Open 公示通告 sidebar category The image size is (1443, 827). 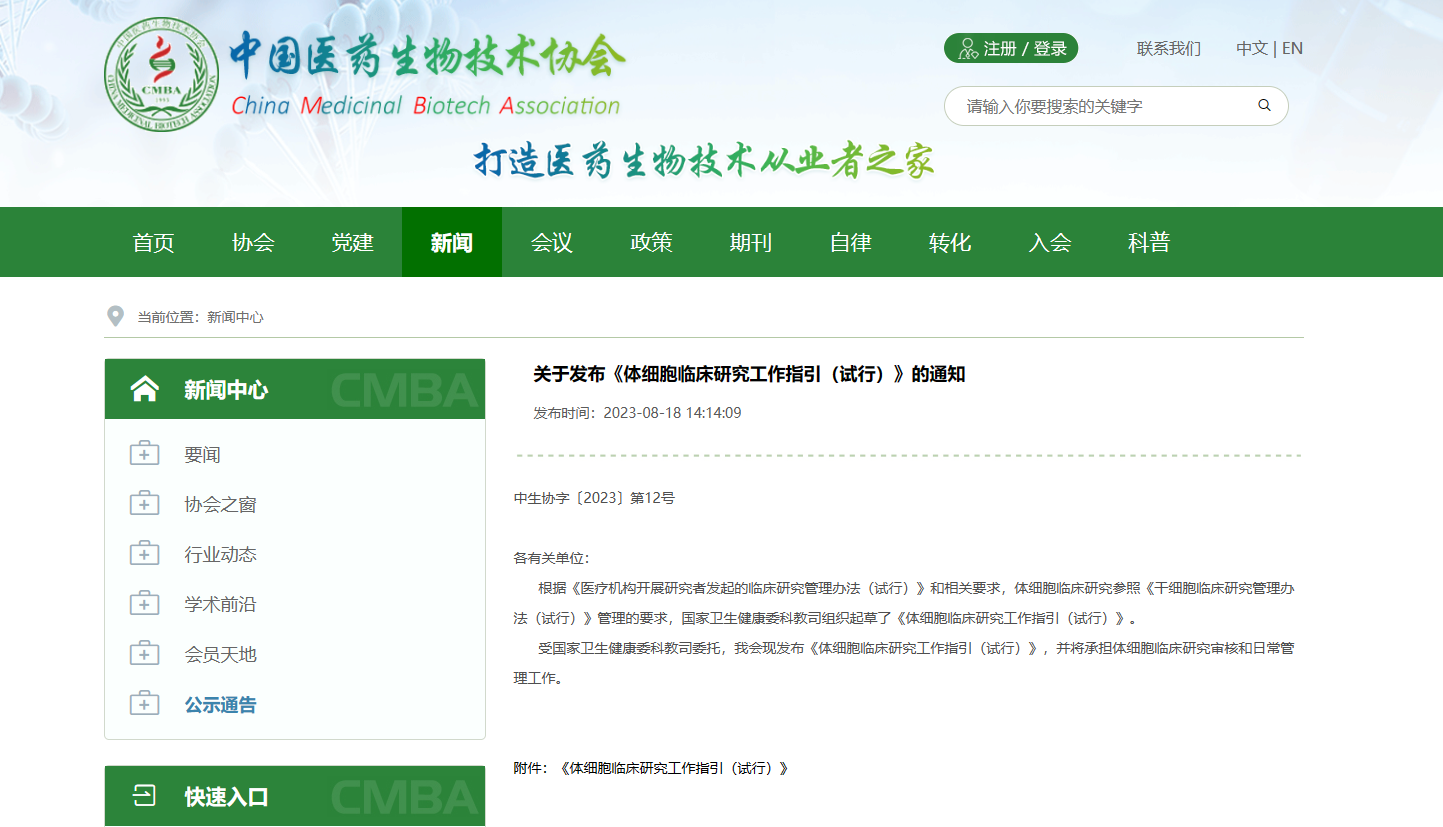coord(220,705)
